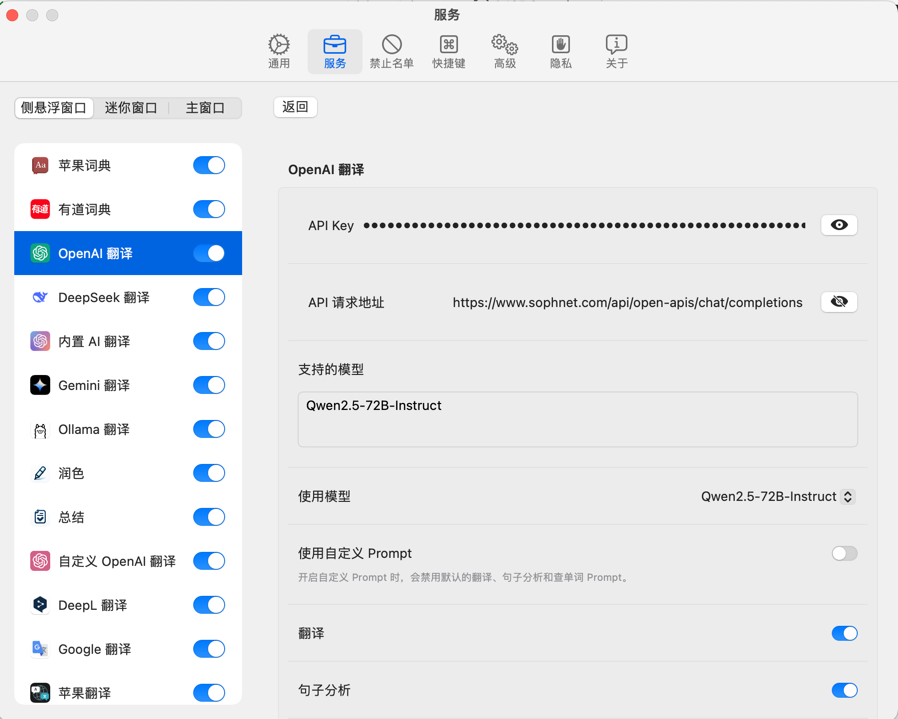Click the 内置 AI 翻译 purple icon
The height and width of the screenshot is (719, 898).
40,341
